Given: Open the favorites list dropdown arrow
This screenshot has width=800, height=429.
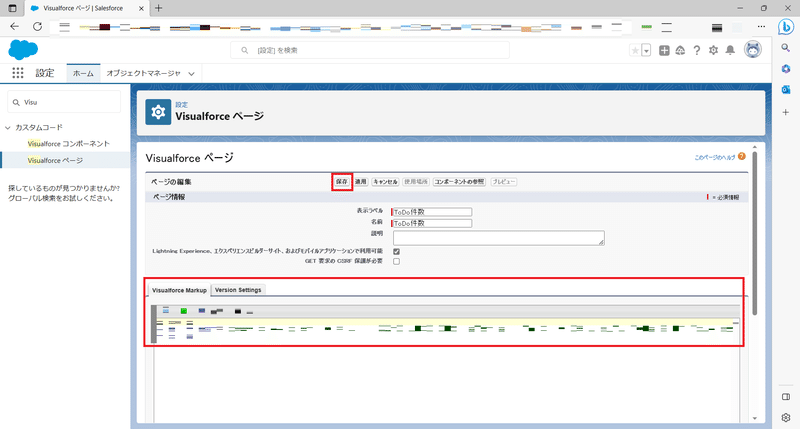Looking at the screenshot, I should (646, 50).
